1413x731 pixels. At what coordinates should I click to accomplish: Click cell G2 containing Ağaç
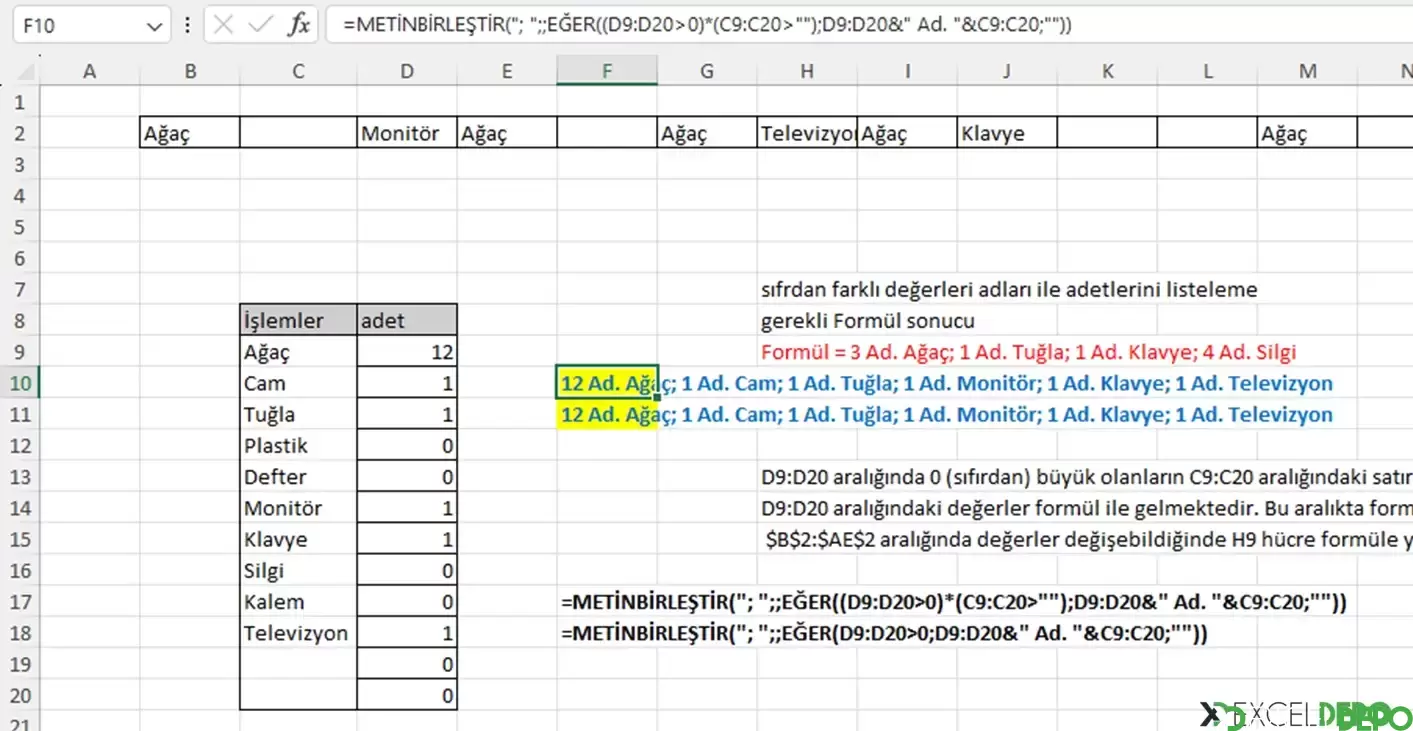[x=707, y=133]
